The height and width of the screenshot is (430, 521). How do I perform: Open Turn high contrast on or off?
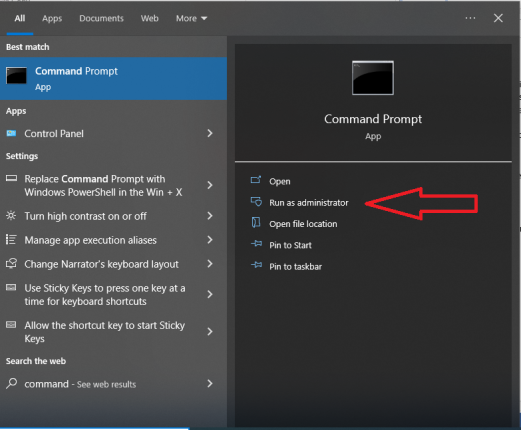[113, 216]
